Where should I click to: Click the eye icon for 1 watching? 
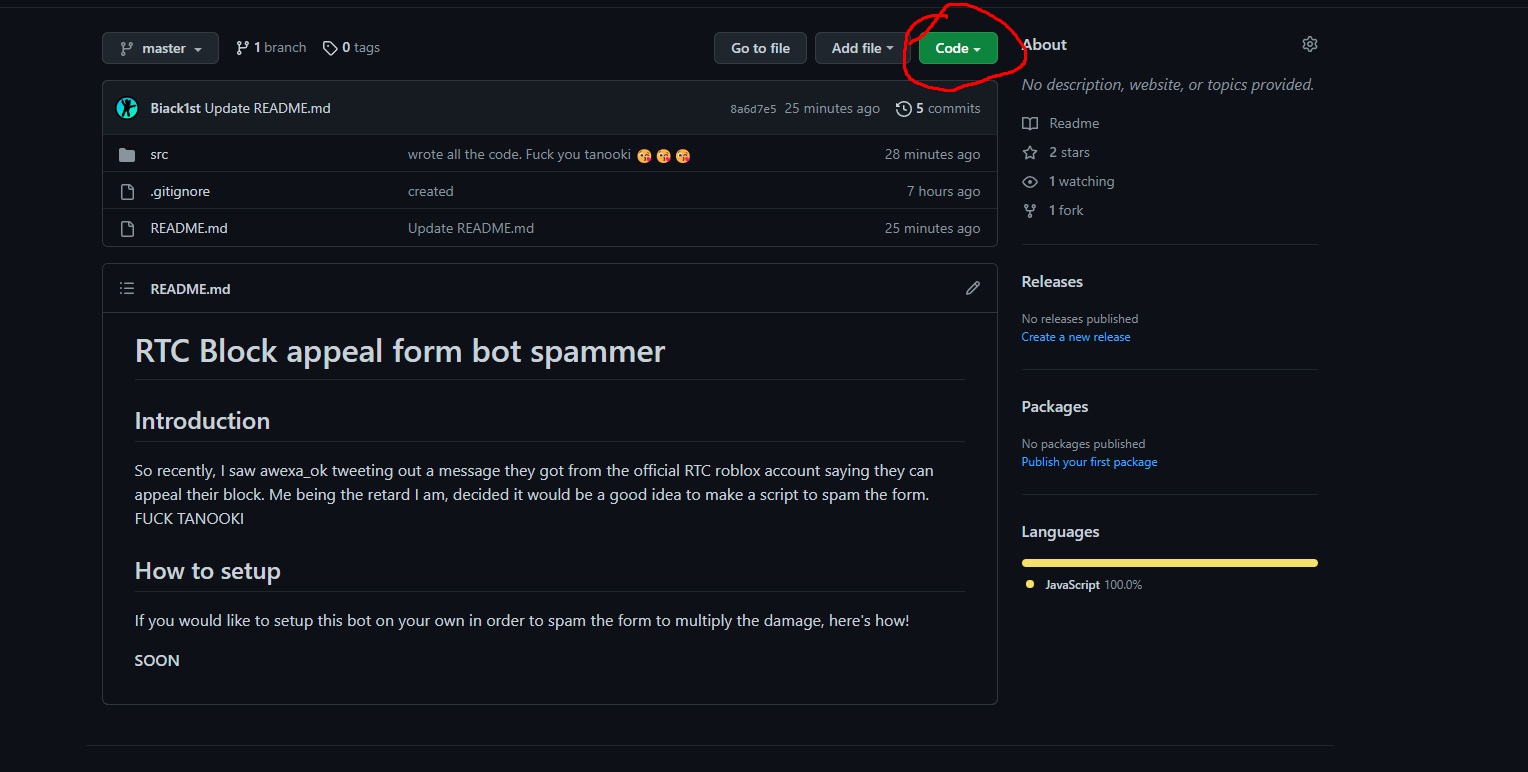[1030, 181]
